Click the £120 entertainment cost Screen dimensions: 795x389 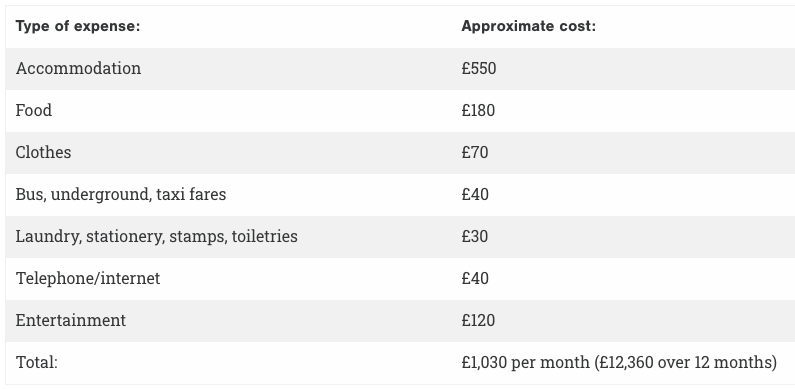[478, 321]
